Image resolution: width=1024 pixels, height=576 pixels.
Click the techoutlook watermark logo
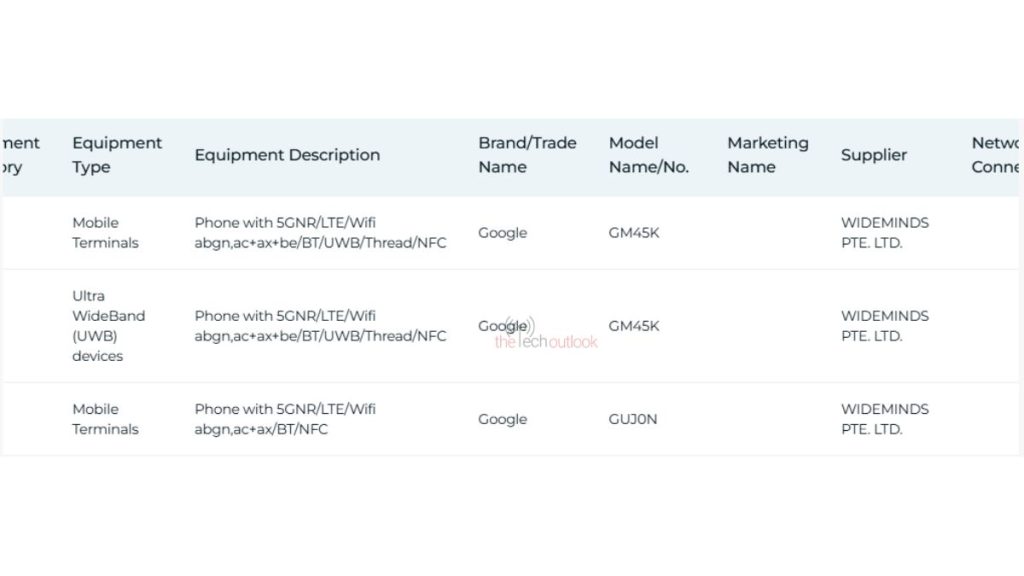[x=545, y=336]
